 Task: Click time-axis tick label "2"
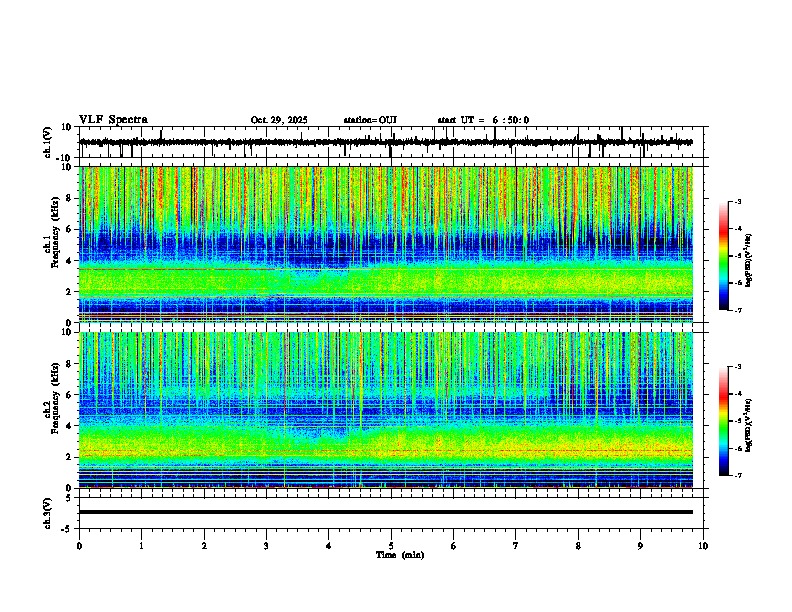coord(204,546)
